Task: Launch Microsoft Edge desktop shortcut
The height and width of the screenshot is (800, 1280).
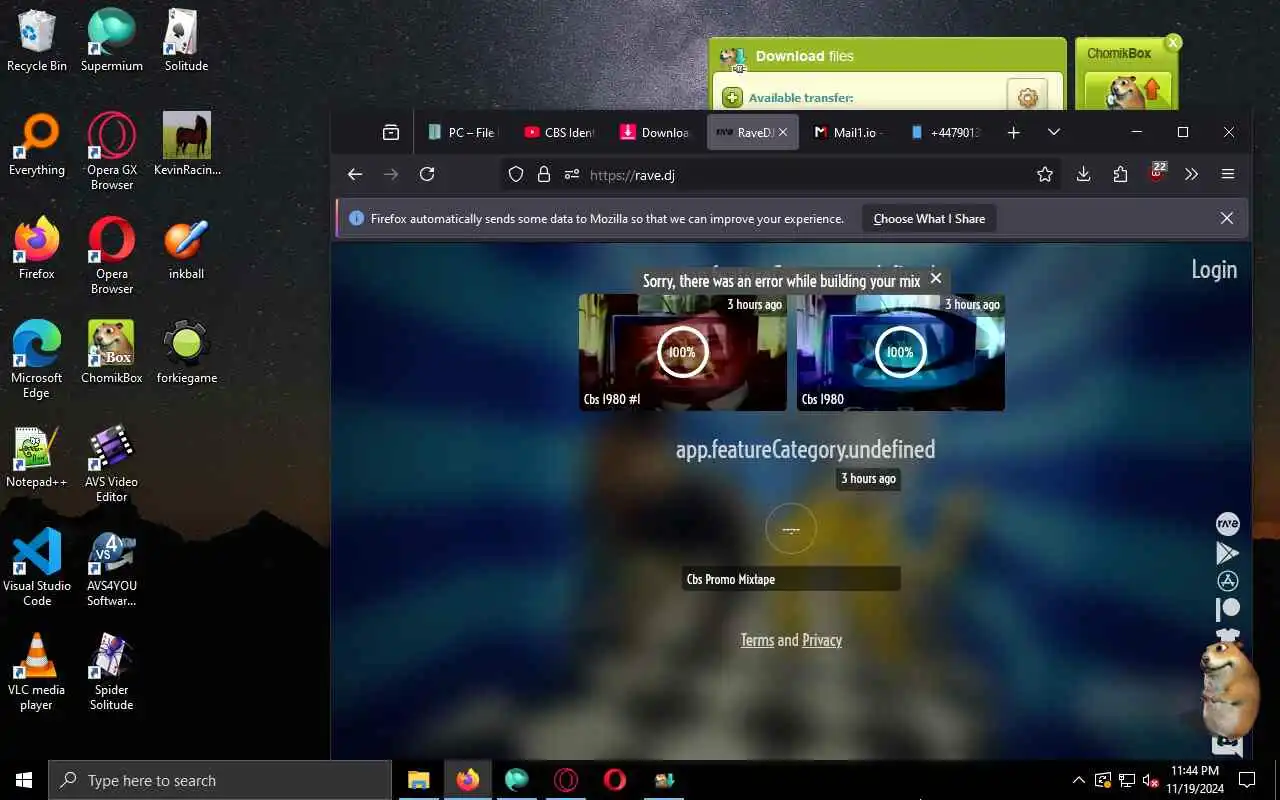Action: click(x=37, y=359)
